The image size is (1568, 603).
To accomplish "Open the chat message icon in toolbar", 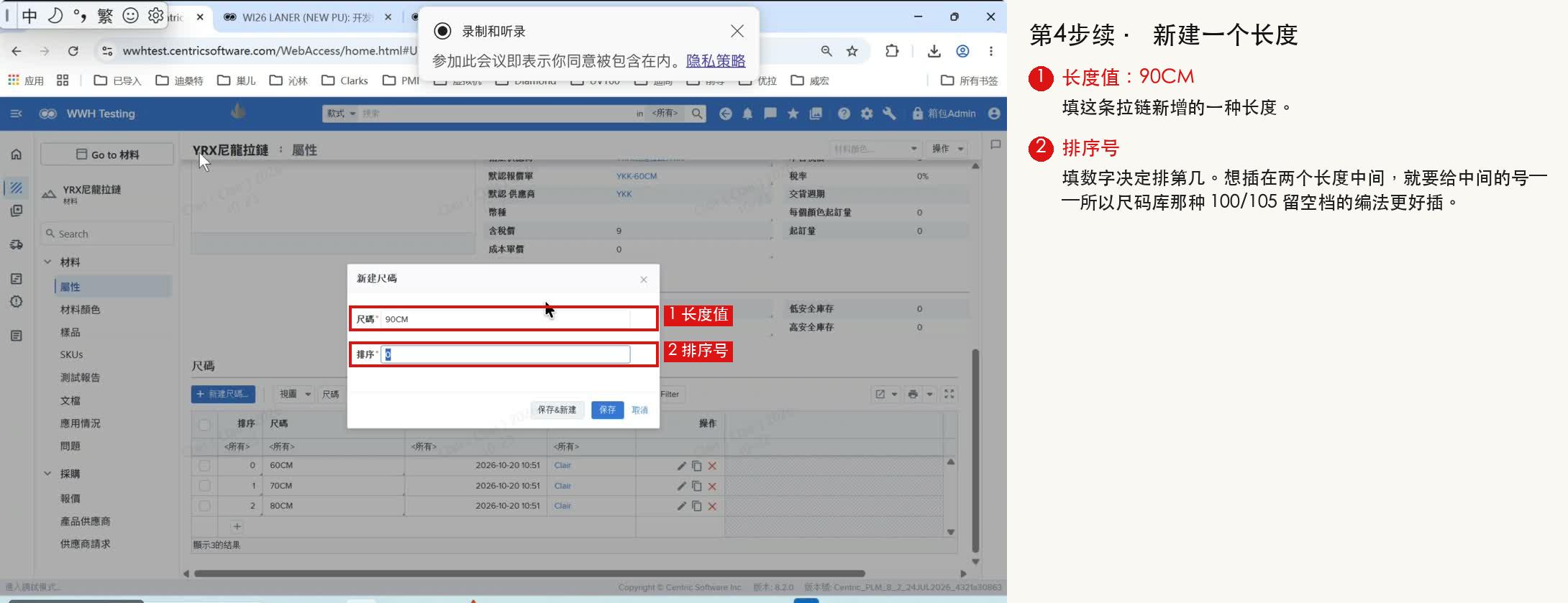I will pos(770,114).
